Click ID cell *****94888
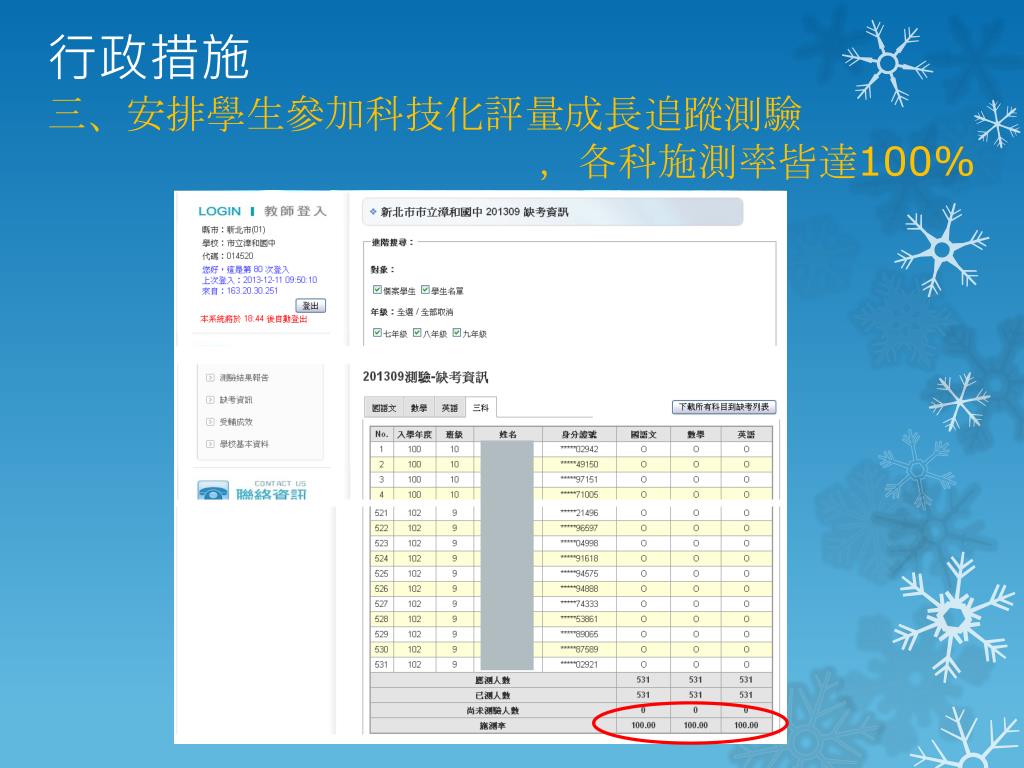This screenshot has height=768, width=1024. point(579,588)
